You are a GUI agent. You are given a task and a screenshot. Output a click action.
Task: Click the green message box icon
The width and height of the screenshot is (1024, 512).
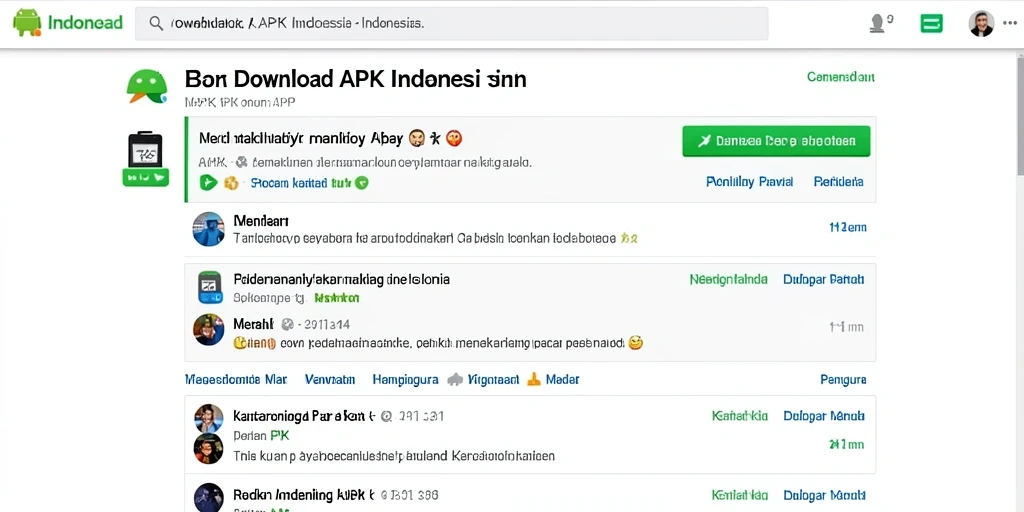(x=931, y=24)
